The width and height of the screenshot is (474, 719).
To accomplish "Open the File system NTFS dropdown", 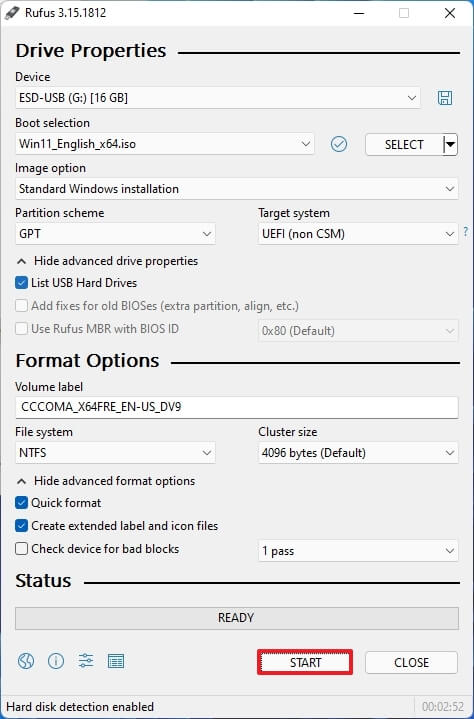I will [115, 453].
